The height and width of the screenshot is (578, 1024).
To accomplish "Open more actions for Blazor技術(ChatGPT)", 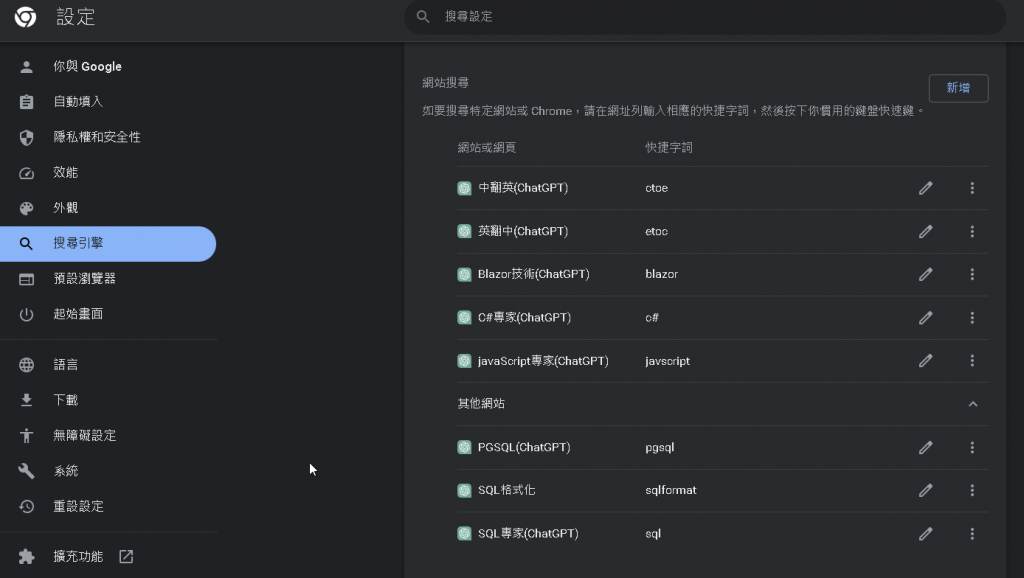I will pos(972,274).
